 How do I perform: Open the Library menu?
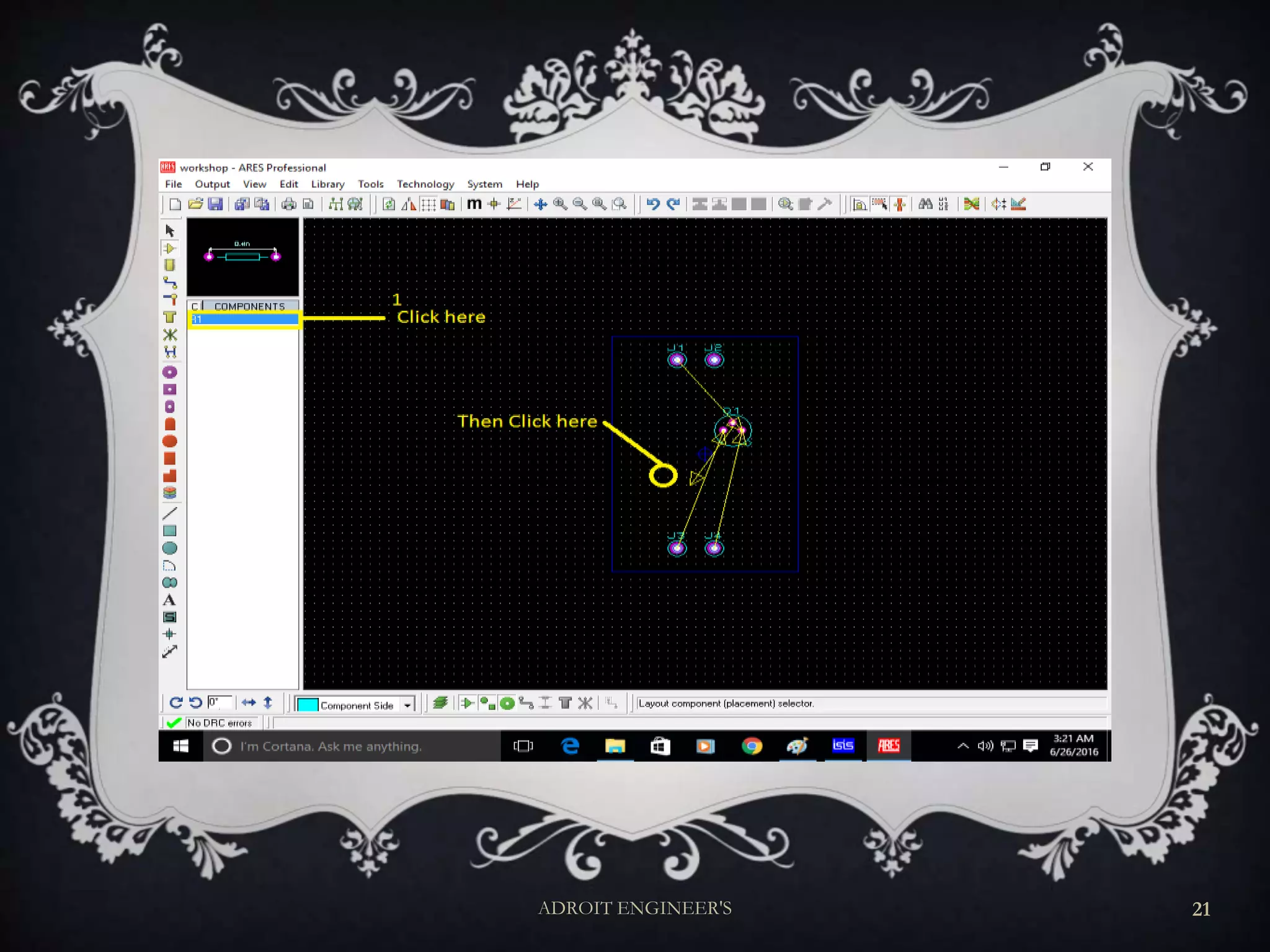tap(327, 184)
